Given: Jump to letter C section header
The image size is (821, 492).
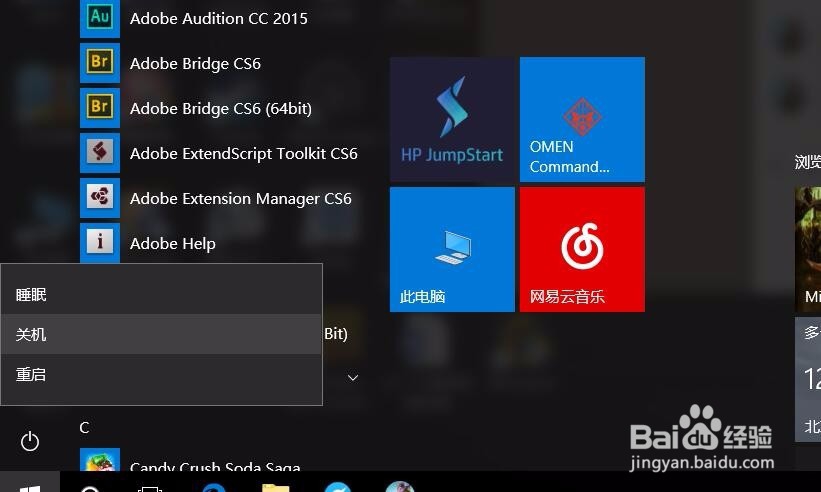Looking at the screenshot, I should (84, 428).
